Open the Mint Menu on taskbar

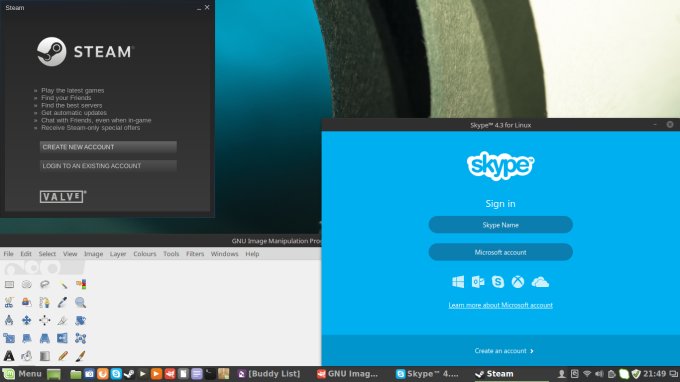coord(22,374)
